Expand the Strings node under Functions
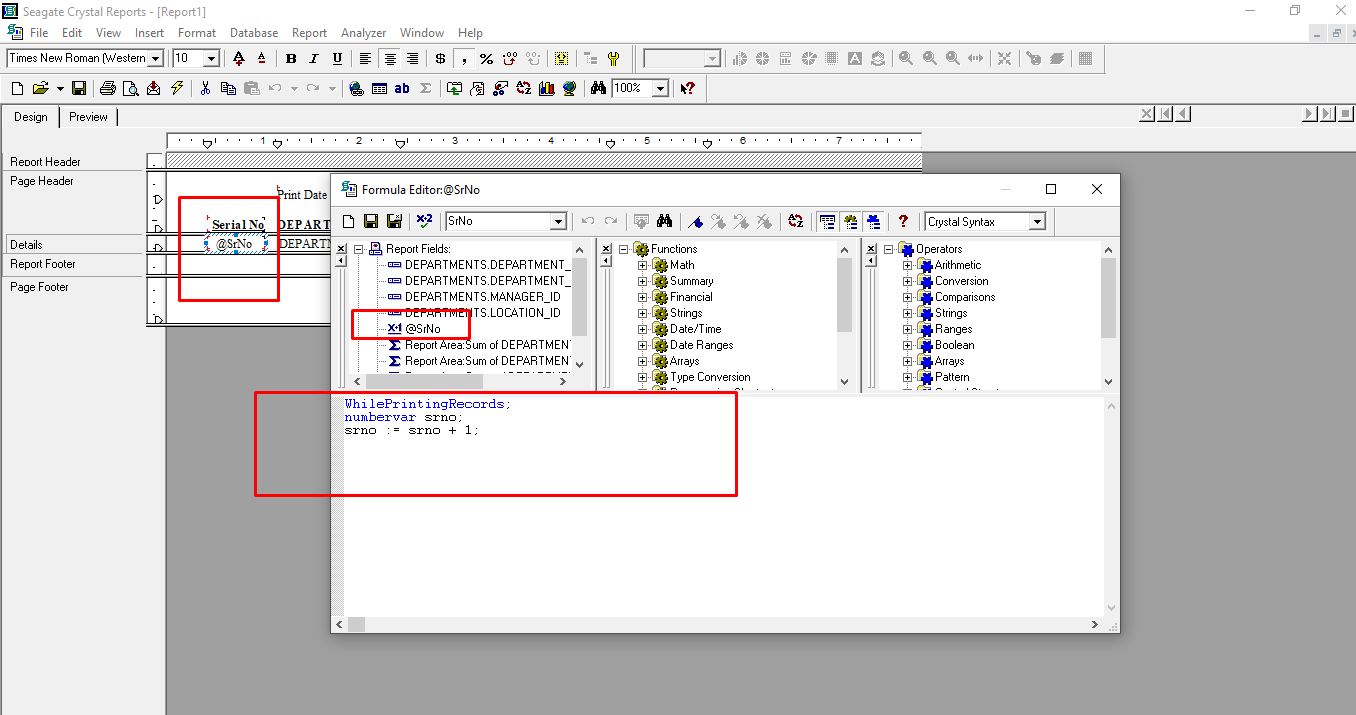Viewport: 1356px width, 715px height. point(641,312)
